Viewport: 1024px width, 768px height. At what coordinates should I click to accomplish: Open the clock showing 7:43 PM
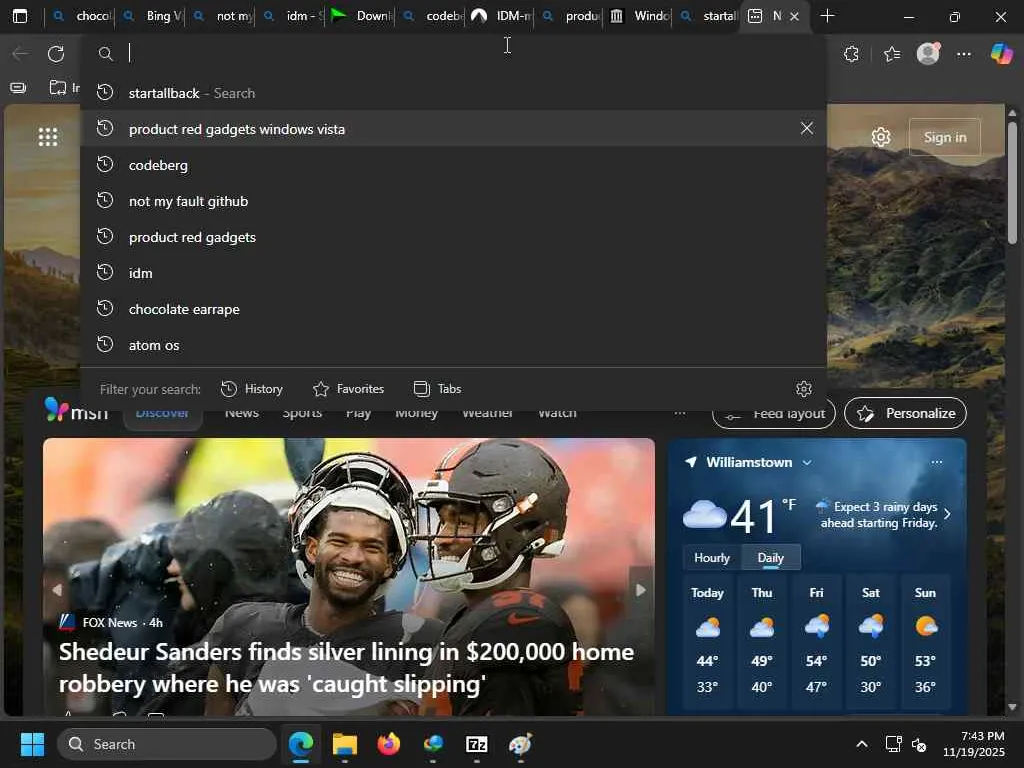(x=974, y=744)
